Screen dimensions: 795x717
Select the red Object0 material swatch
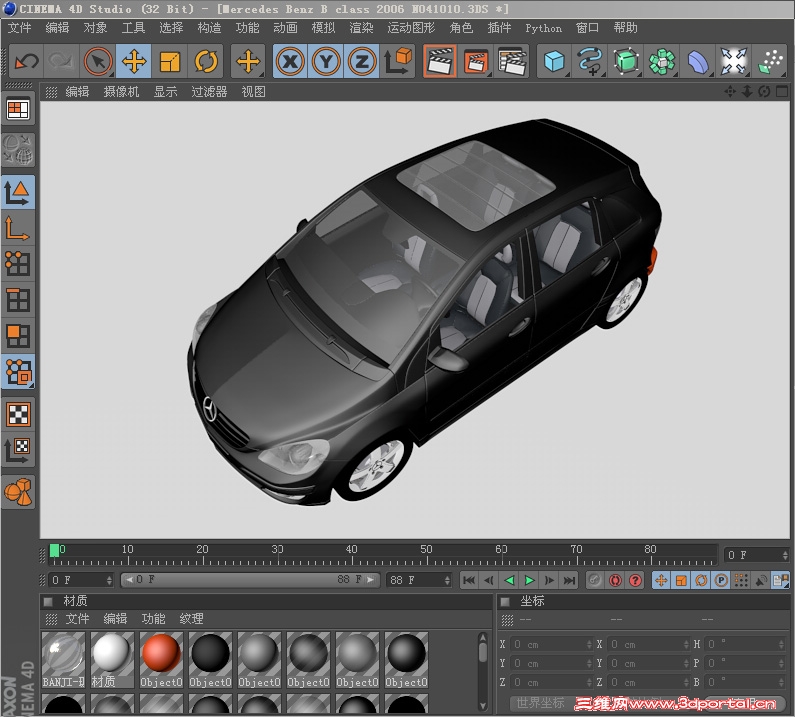(161, 660)
